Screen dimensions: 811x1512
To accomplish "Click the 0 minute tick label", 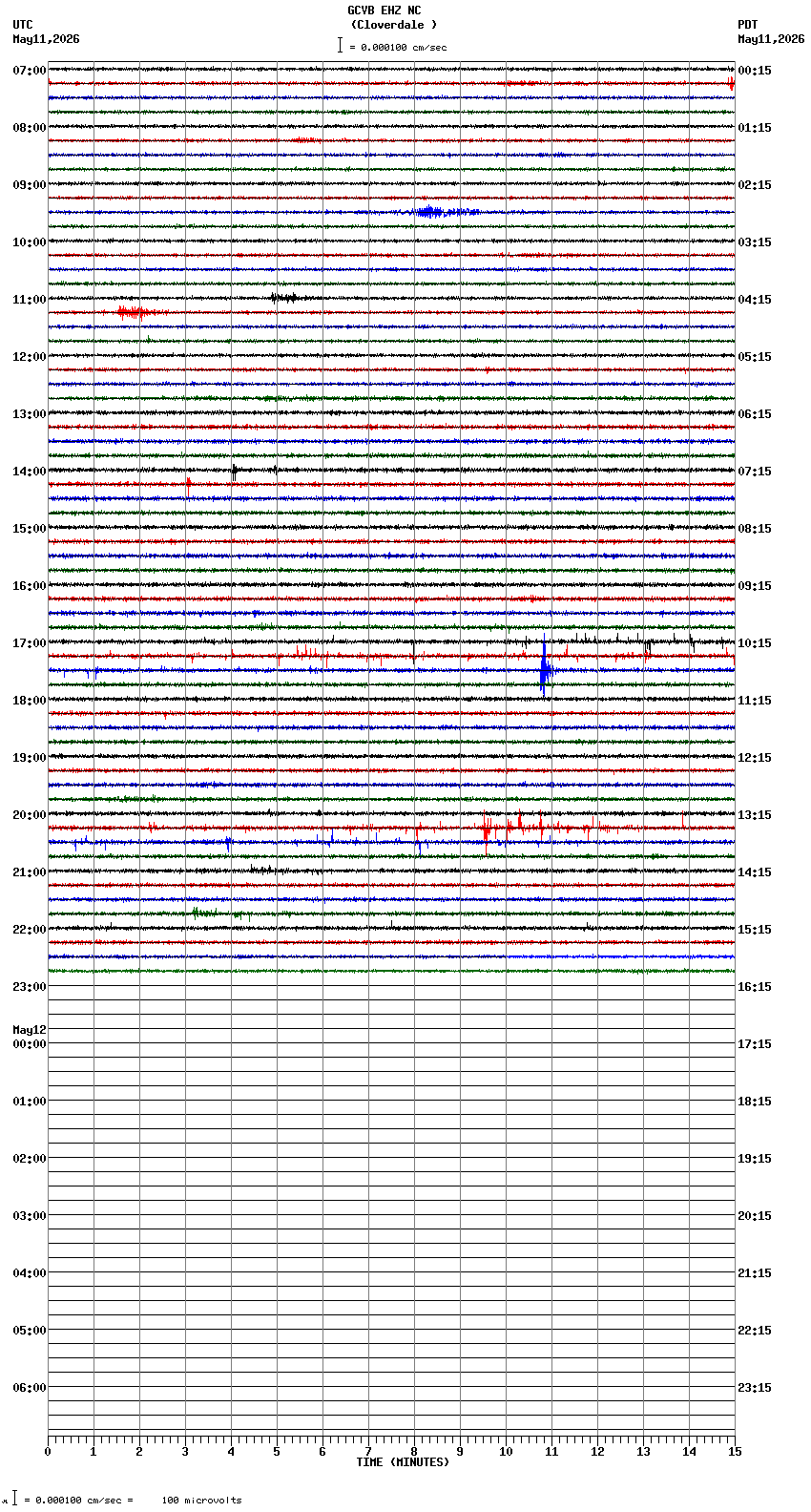I will 48,1452.
